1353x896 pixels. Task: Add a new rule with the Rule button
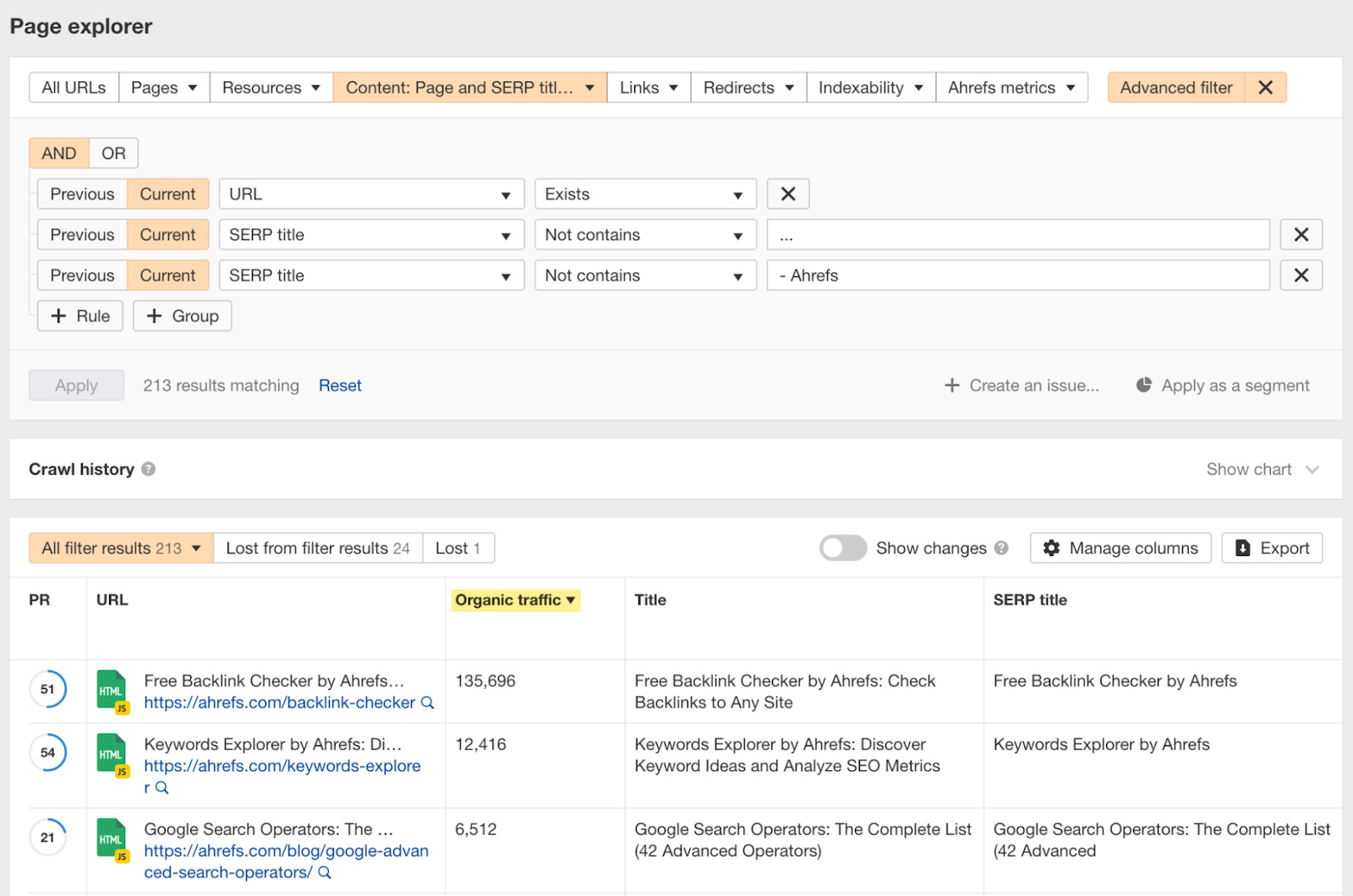79,315
